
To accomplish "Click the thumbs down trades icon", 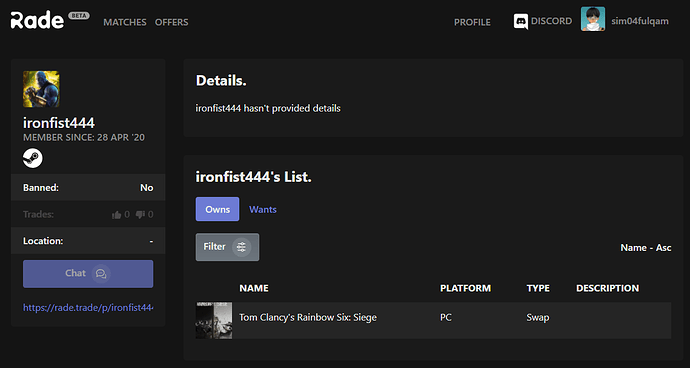I will click(140, 215).
